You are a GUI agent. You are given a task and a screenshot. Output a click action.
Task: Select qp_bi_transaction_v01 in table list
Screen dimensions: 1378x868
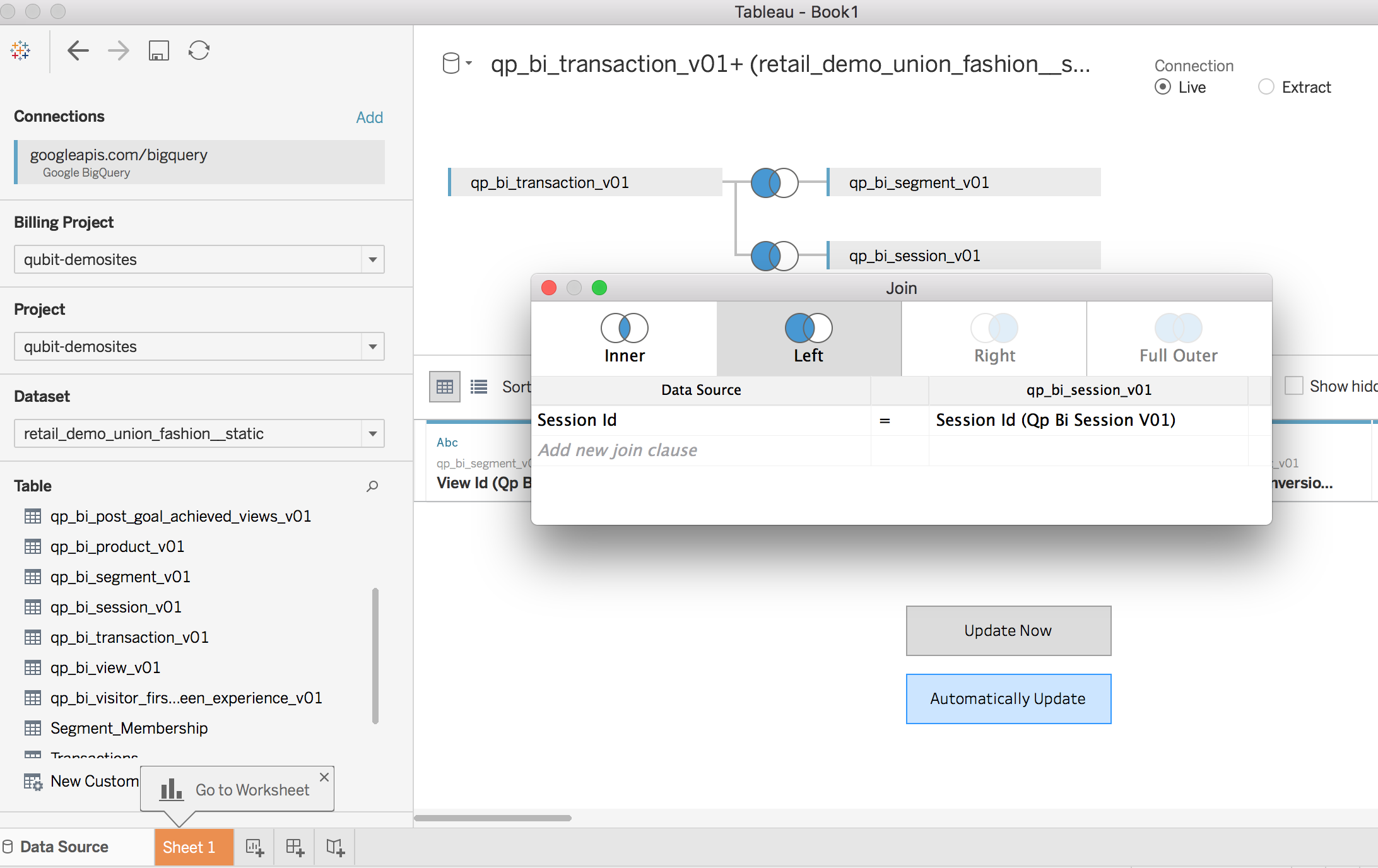[129, 637]
